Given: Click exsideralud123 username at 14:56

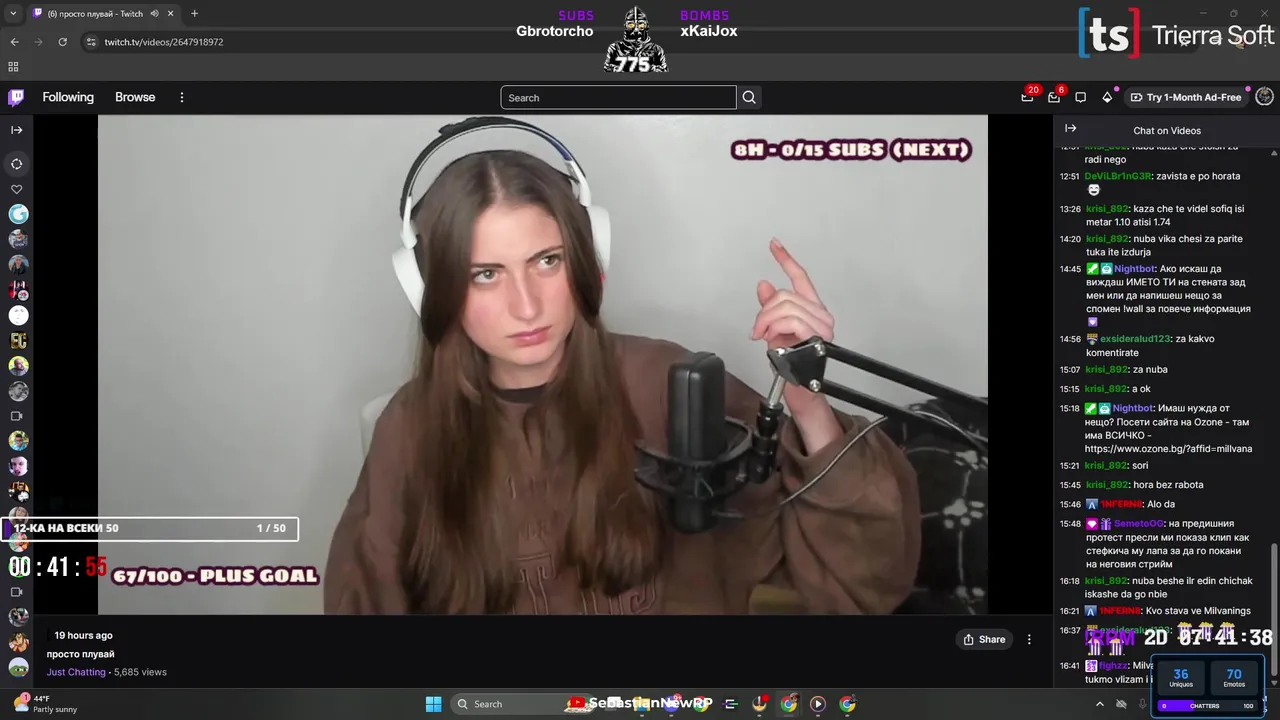Looking at the screenshot, I should (x=1135, y=339).
